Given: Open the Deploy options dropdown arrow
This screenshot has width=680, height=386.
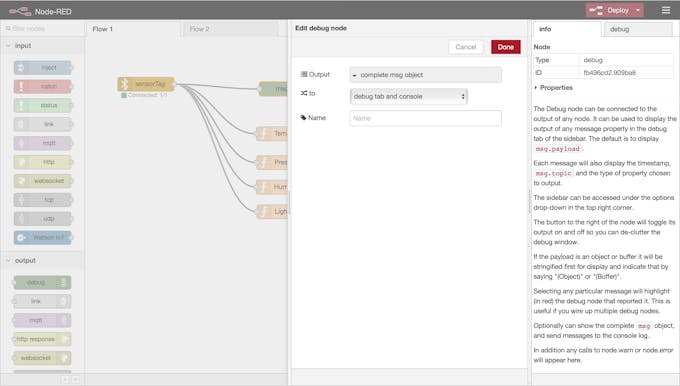Looking at the screenshot, I should click(638, 10).
